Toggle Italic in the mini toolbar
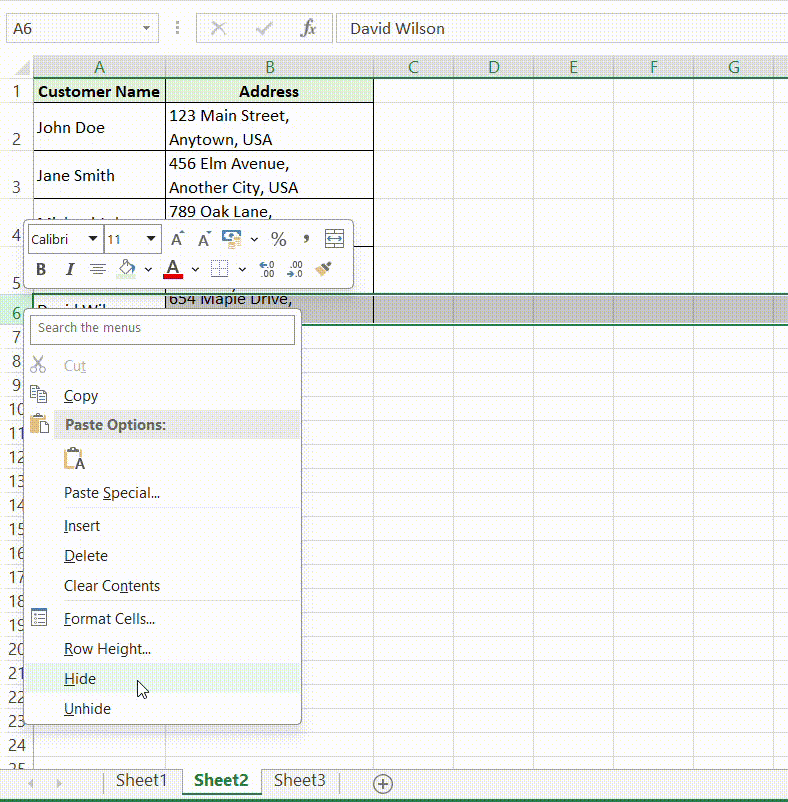788x802 pixels. tap(70, 269)
